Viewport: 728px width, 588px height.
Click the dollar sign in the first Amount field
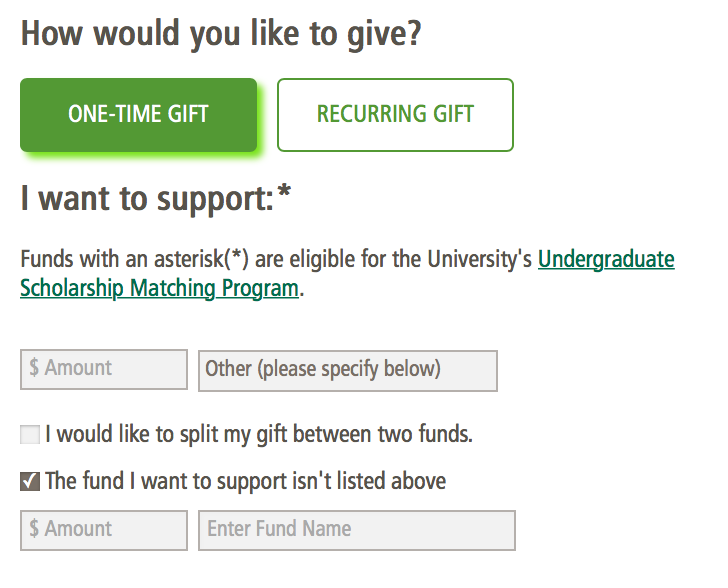coord(34,369)
